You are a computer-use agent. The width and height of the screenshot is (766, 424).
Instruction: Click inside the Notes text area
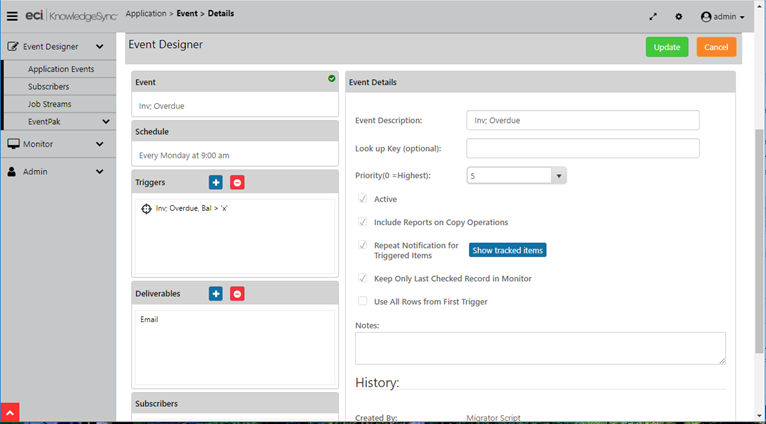(540, 348)
